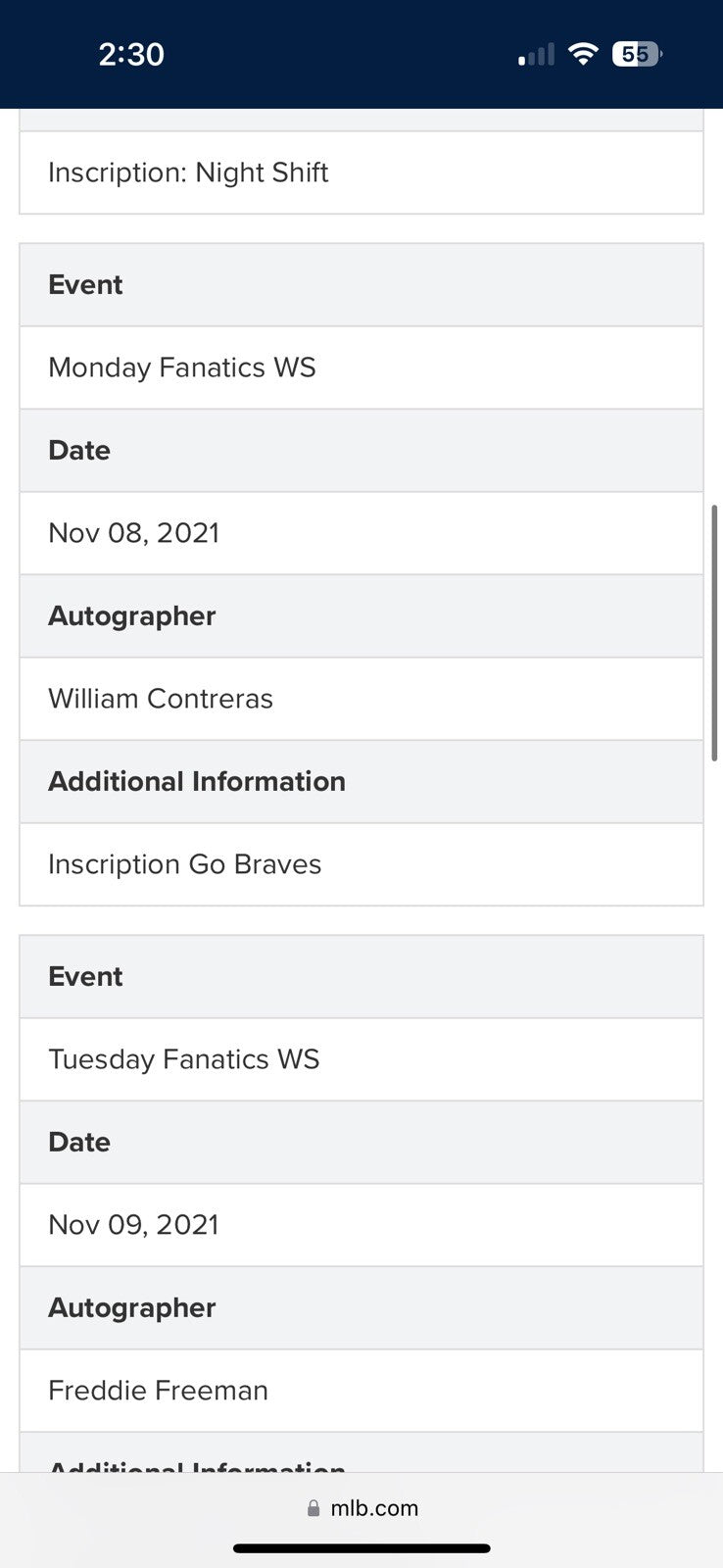
Task: Tap the Monday Fanatics WS event
Action: 182,367
